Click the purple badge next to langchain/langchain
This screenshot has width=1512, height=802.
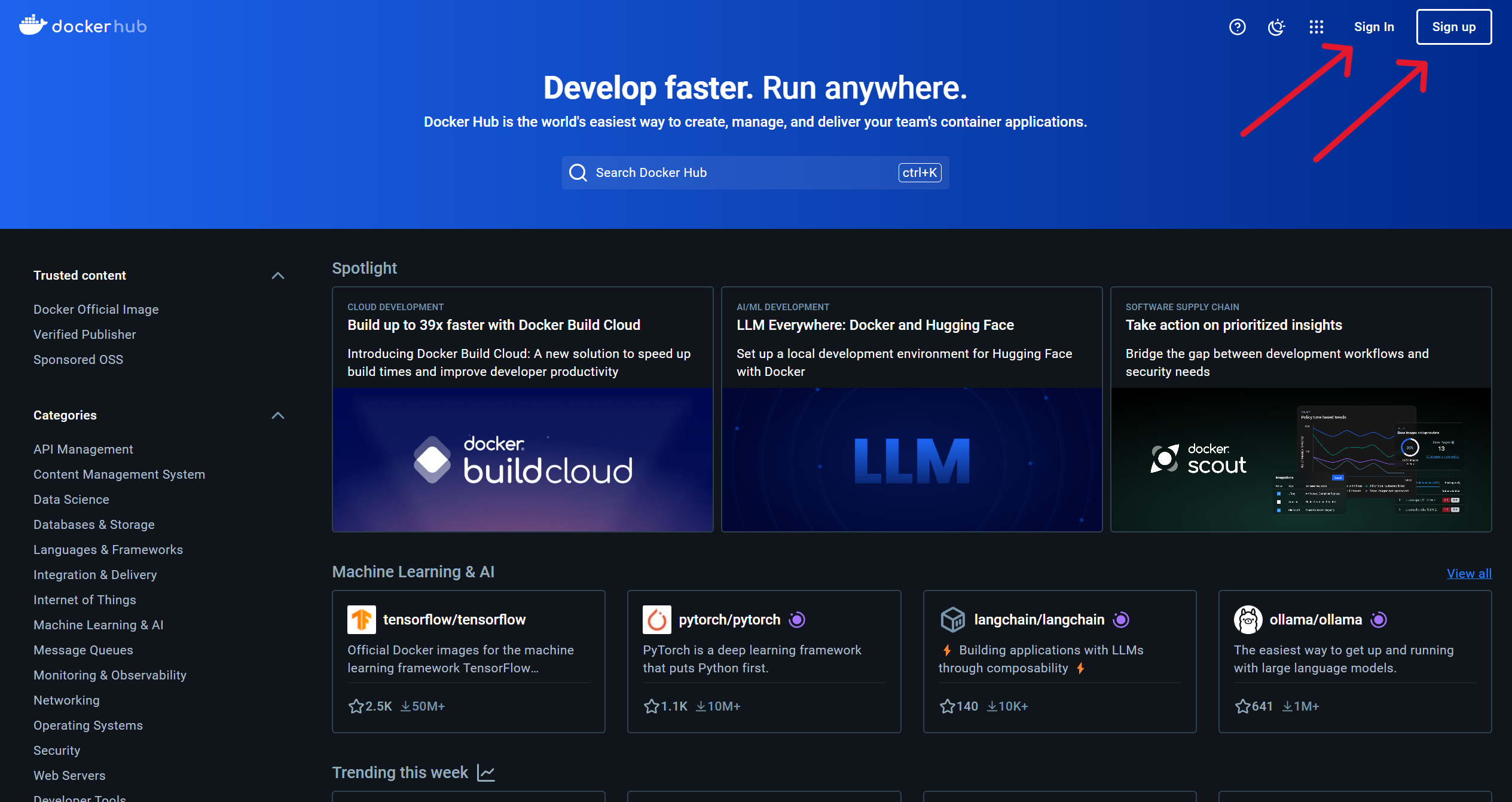pyautogui.click(x=1121, y=620)
